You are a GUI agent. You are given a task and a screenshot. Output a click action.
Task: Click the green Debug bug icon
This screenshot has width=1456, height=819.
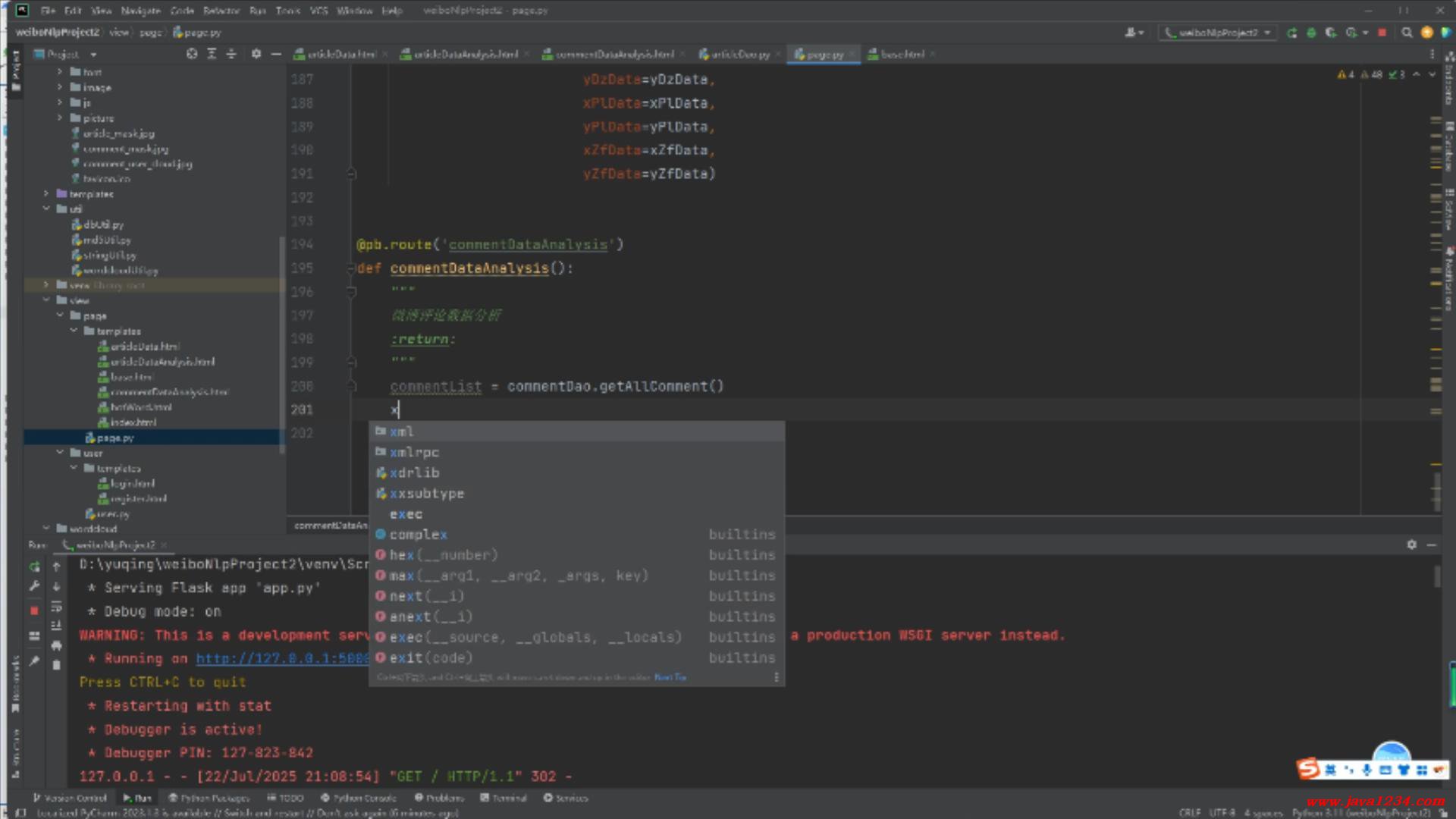coord(1311,33)
